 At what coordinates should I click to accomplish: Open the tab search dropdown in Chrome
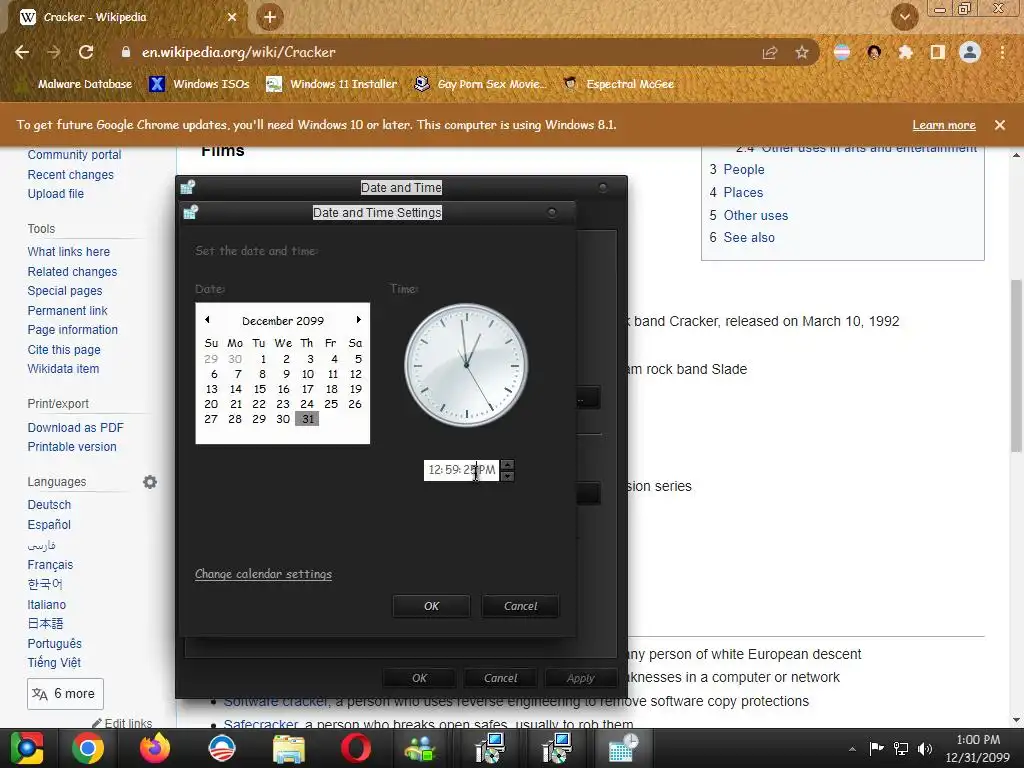(904, 17)
